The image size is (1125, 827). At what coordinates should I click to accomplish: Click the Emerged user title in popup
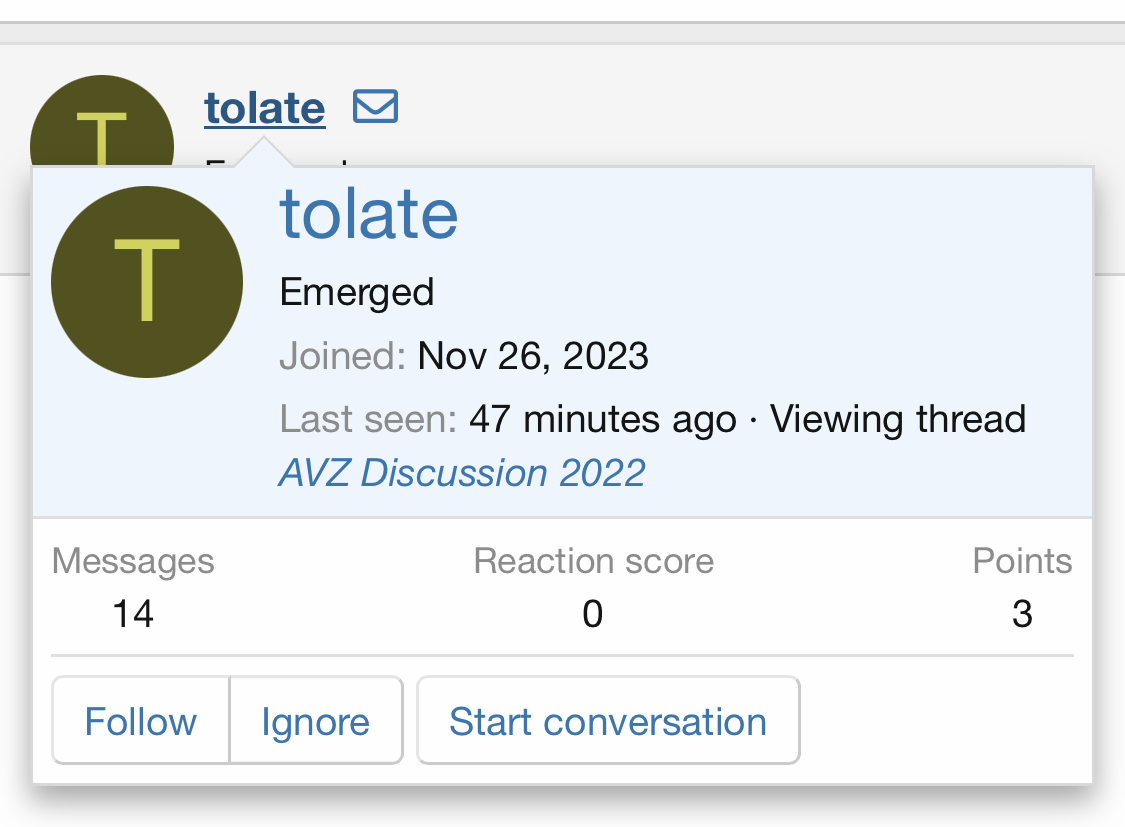(357, 292)
